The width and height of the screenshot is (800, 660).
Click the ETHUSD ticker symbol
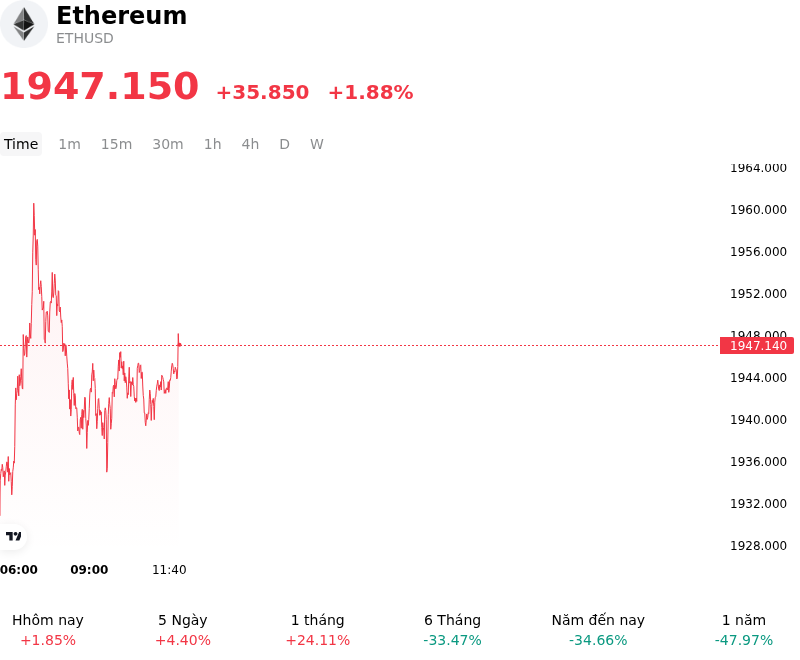point(85,38)
